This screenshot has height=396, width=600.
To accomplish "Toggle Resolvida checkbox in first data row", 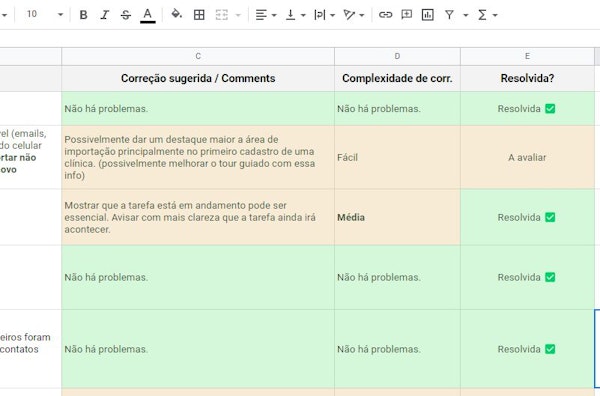I will coord(550,109).
